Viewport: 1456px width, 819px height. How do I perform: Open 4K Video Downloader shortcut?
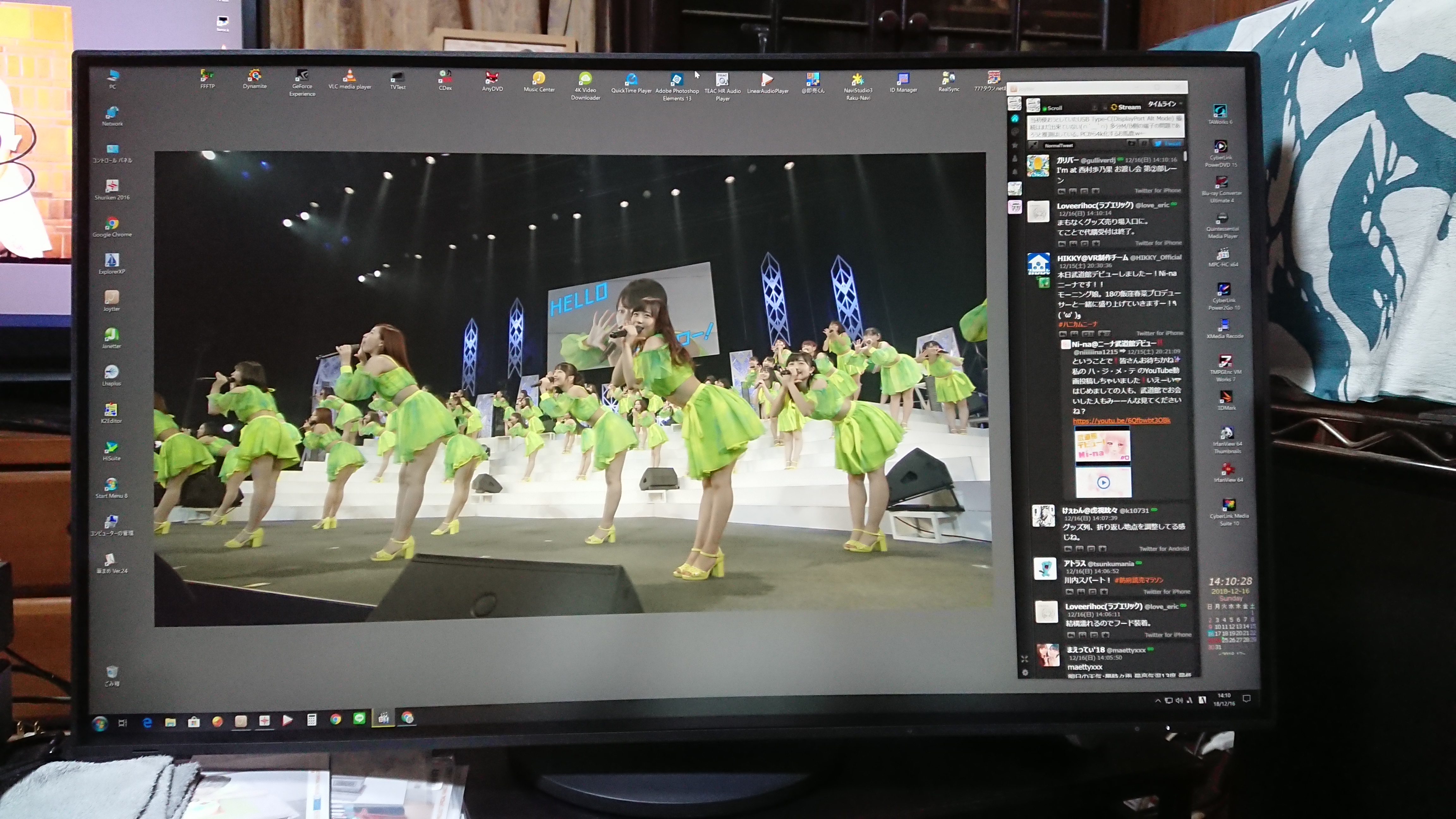tap(585, 86)
